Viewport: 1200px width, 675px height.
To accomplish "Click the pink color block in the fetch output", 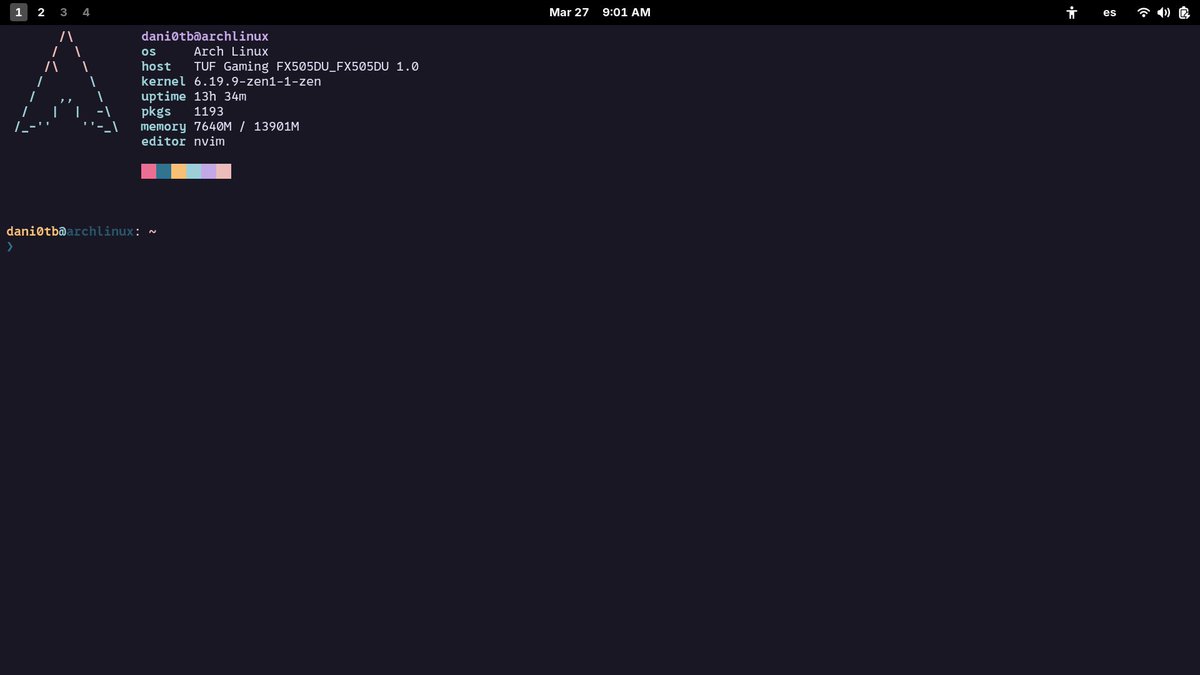I will click(x=148, y=171).
